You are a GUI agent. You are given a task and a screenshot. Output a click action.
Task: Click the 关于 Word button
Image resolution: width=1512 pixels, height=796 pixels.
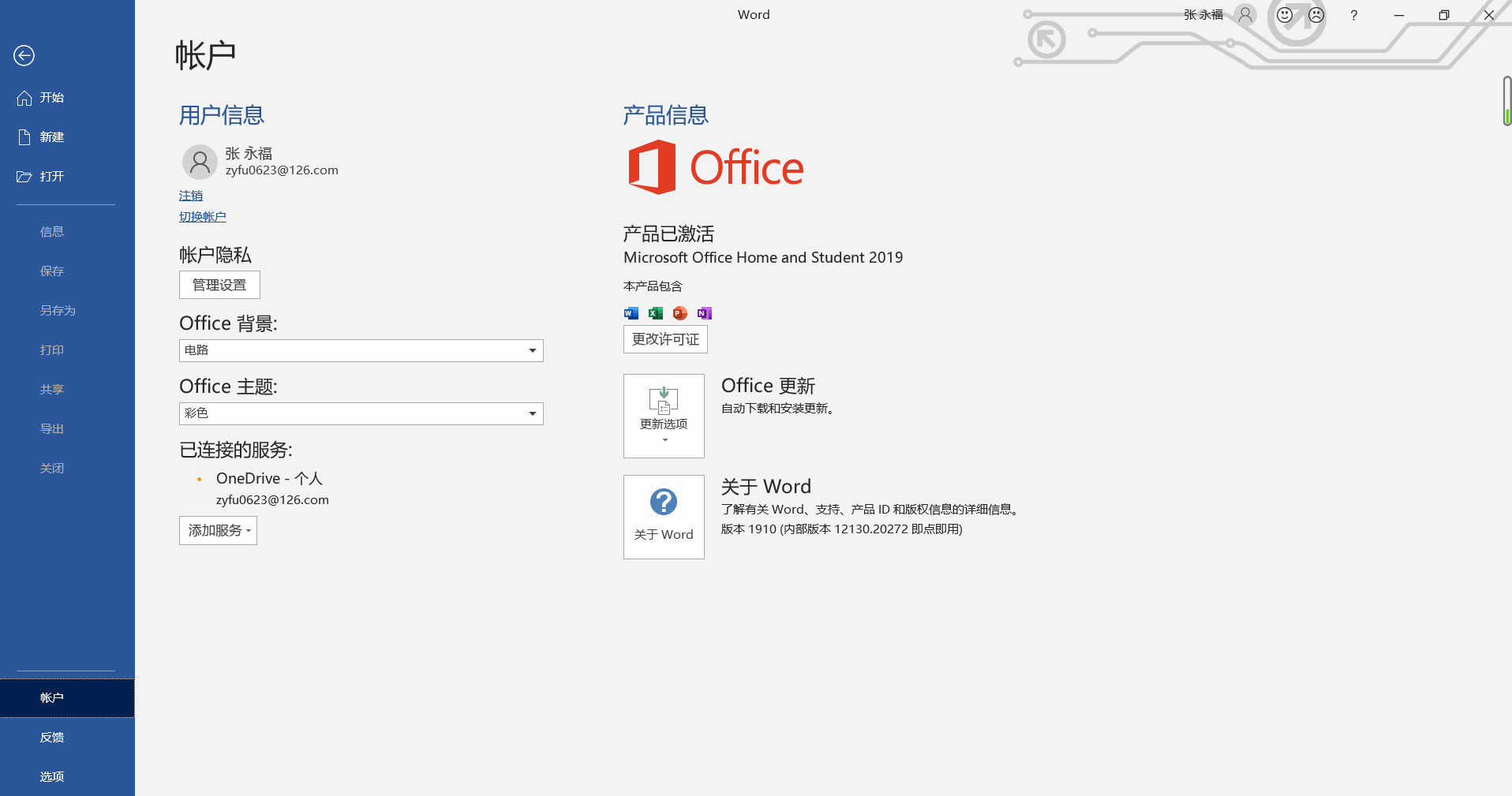point(664,517)
